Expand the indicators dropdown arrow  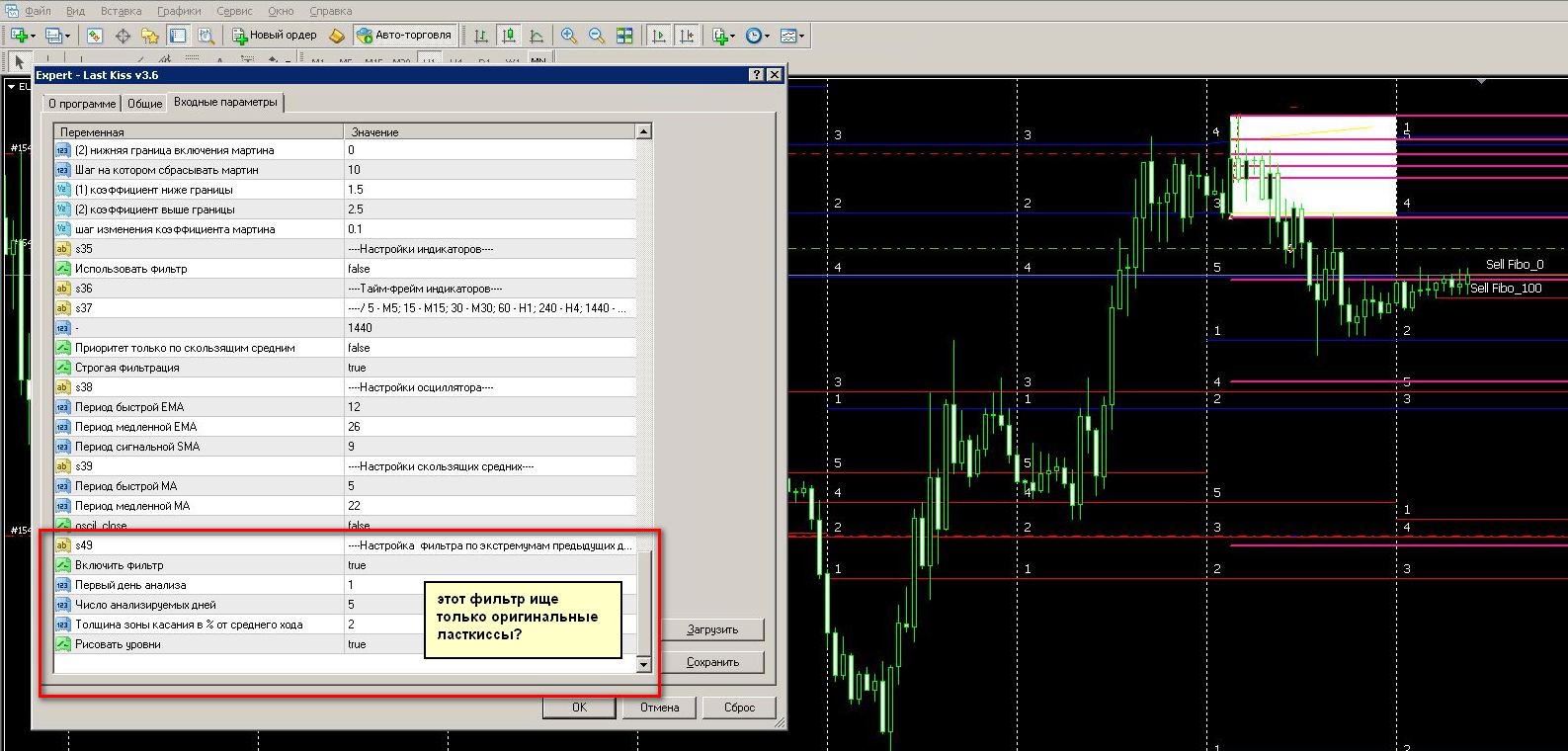point(733,37)
